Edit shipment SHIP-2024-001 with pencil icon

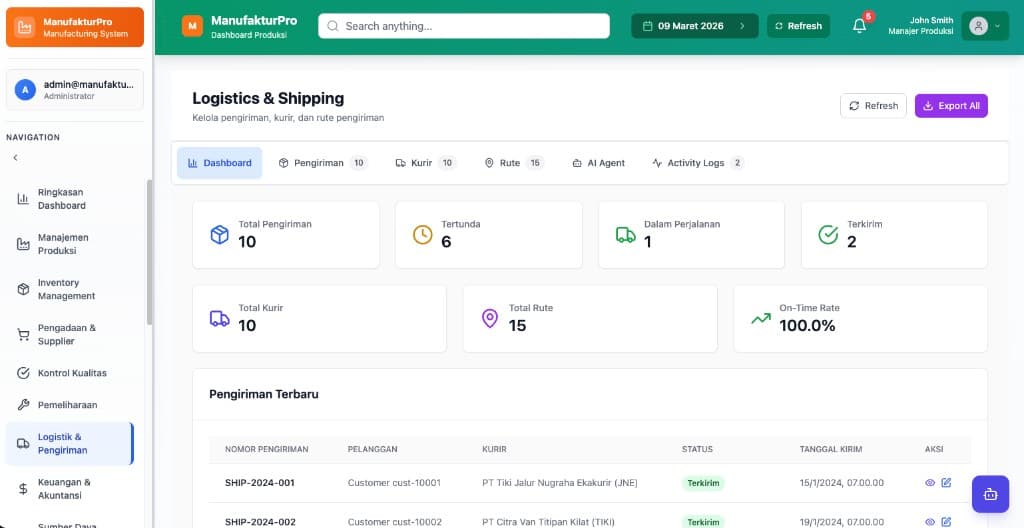coord(946,483)
